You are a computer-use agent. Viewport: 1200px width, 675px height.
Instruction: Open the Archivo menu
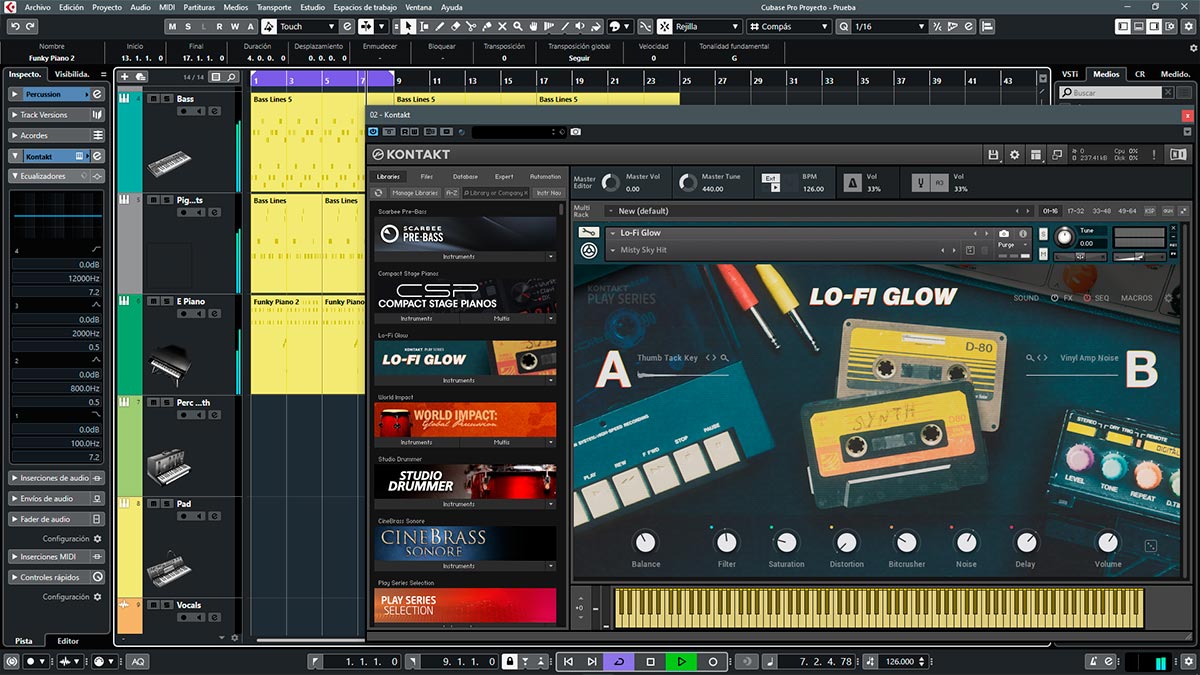(x=37, y=7)
